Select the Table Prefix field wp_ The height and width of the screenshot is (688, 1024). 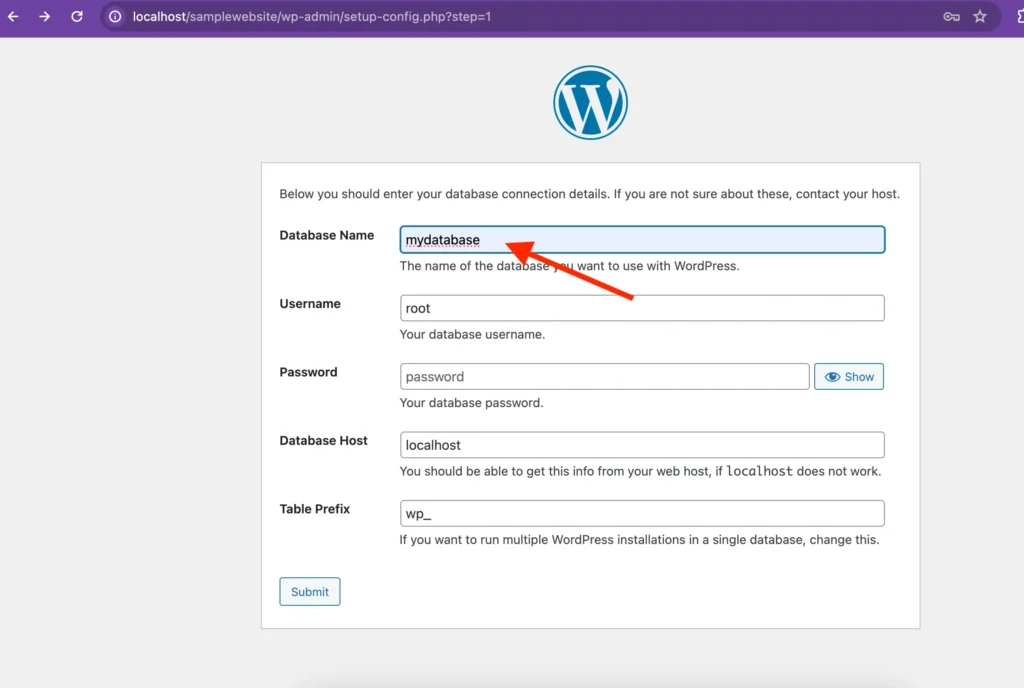point(643,514)
